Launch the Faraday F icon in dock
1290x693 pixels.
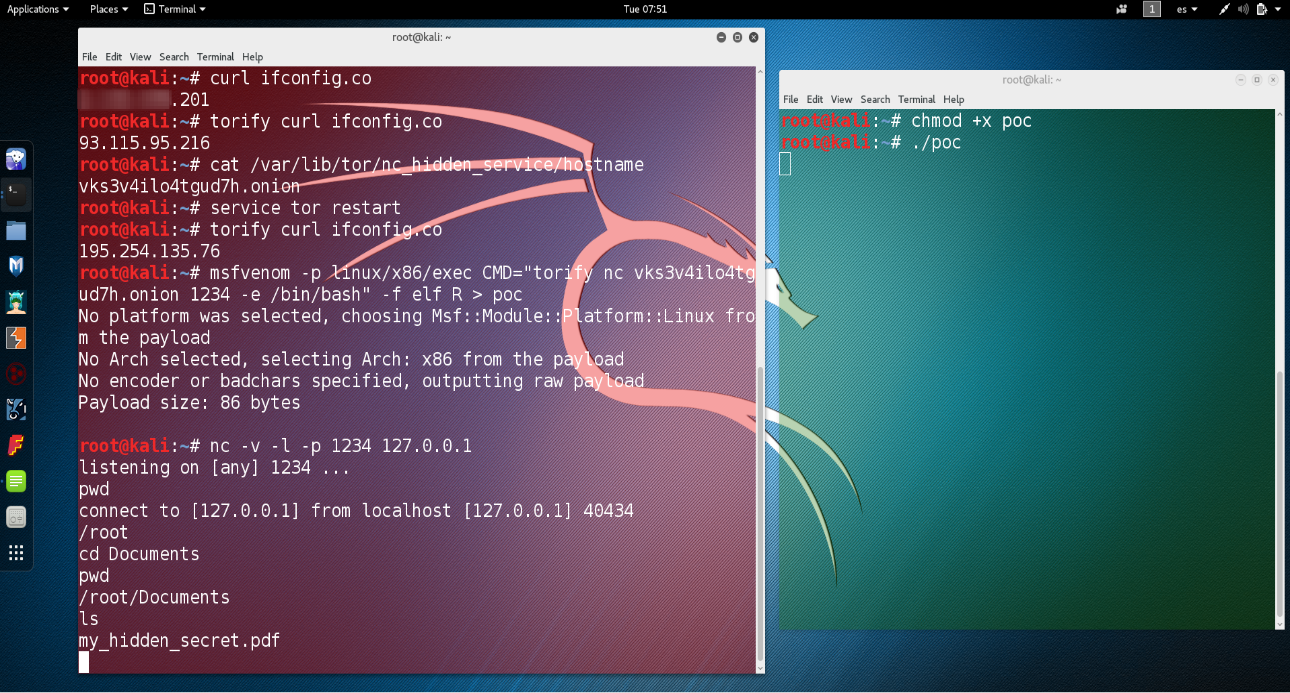tap(16, 445)
